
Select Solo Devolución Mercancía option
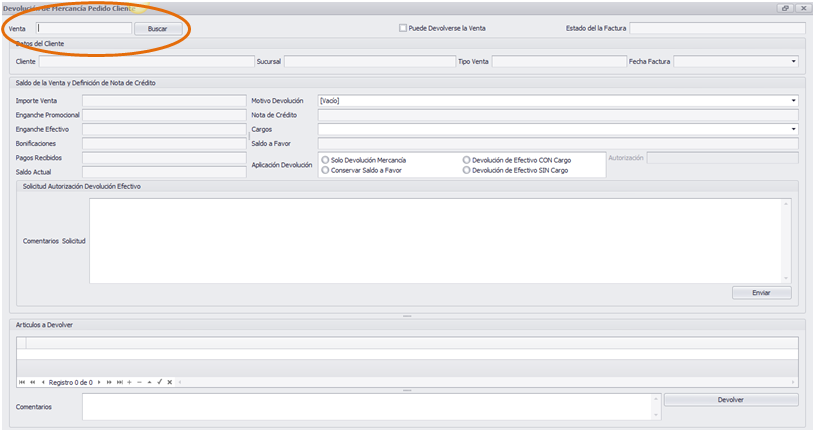click(325, 160)
